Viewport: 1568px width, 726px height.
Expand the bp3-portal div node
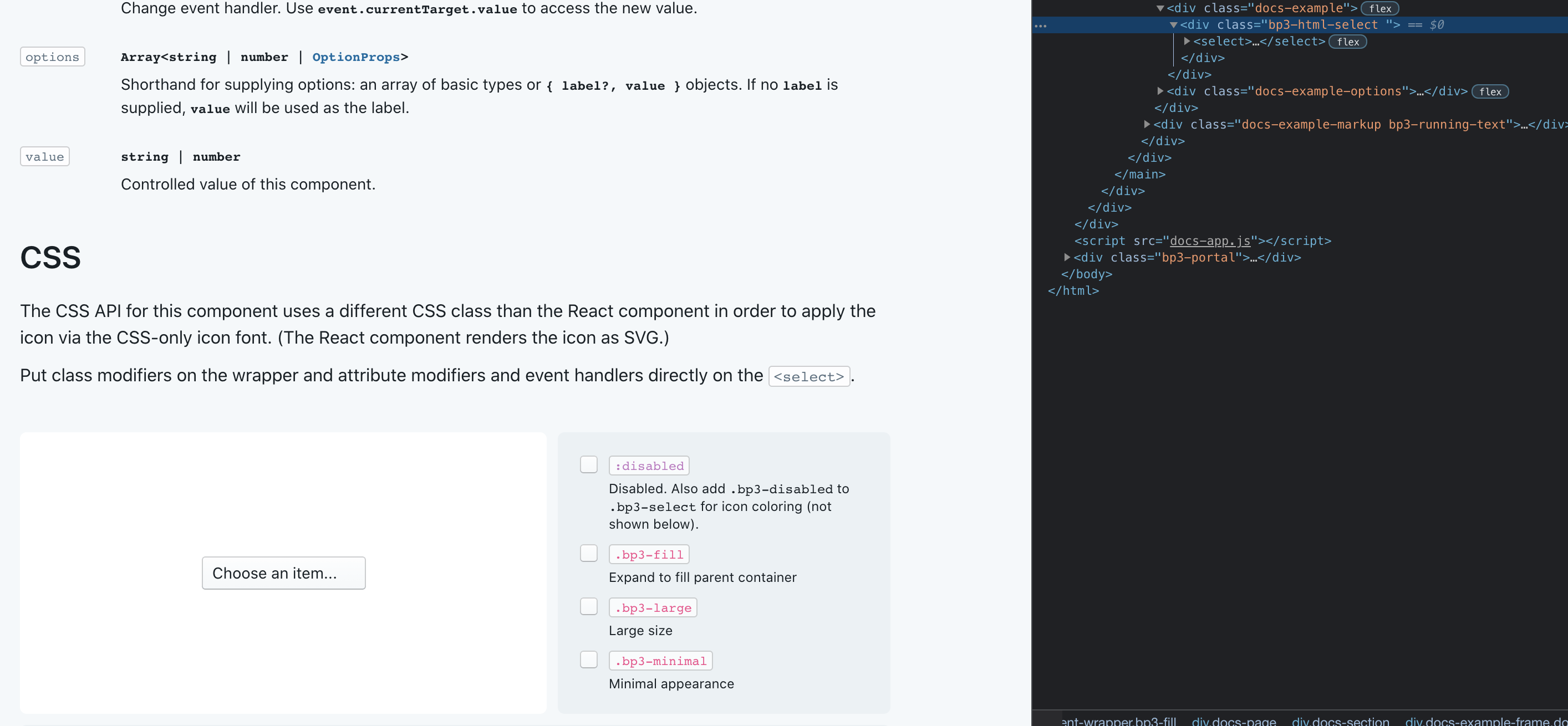point(1066,257)
